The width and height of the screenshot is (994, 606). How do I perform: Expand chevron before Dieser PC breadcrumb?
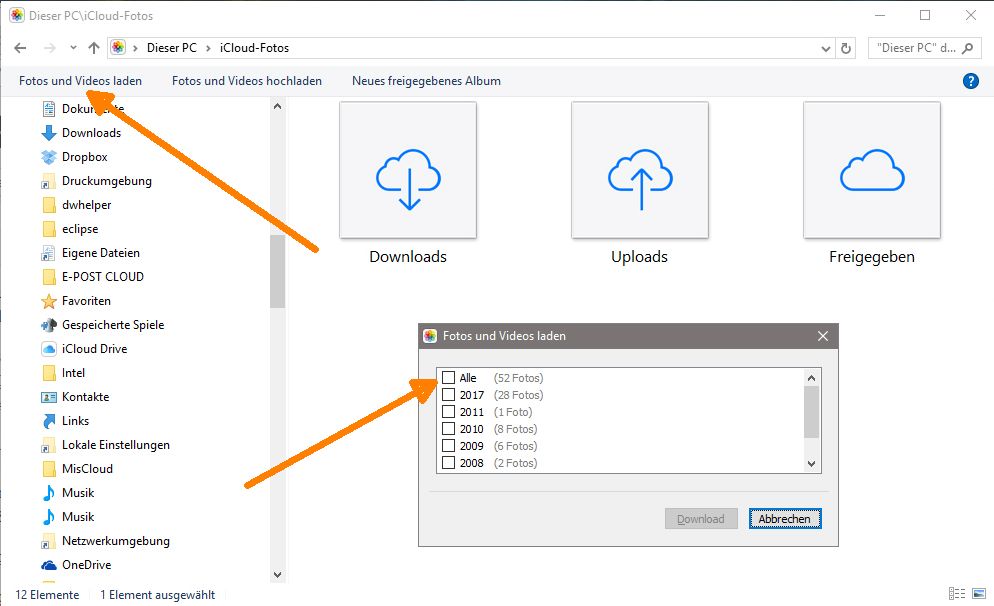(135, 48)
